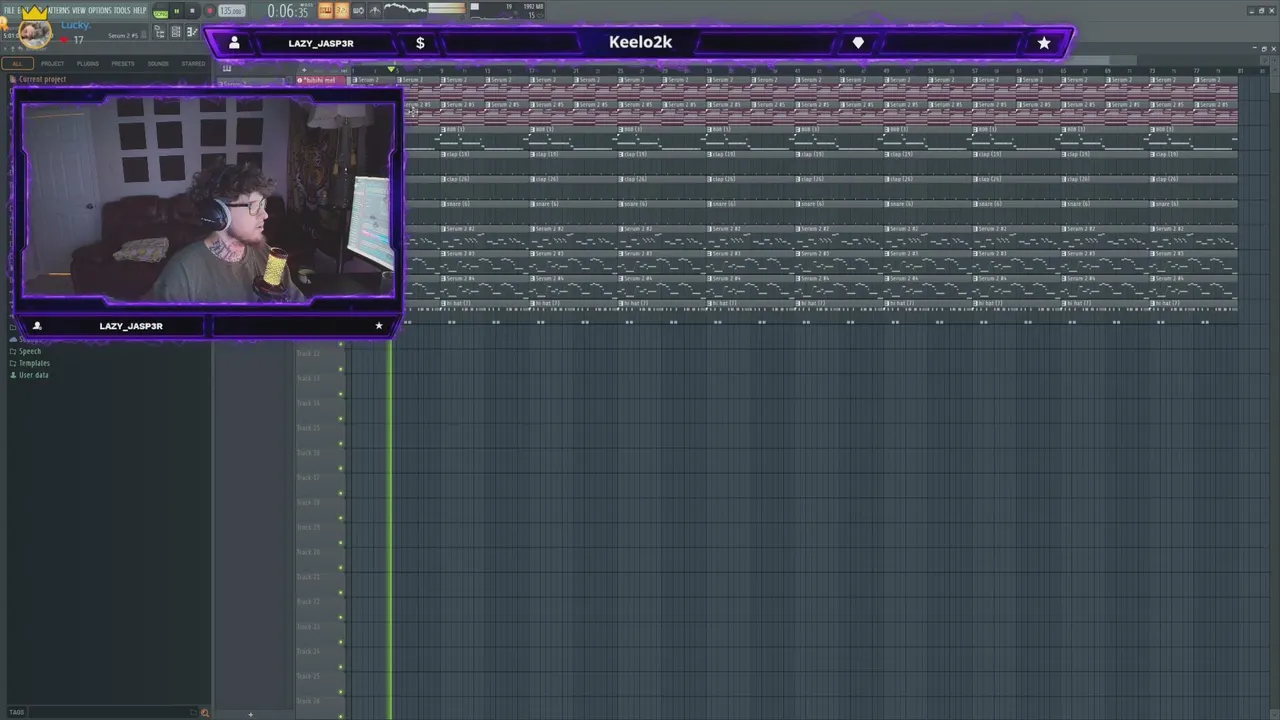The image size is (1280, 720).
Task: Select the Track 23 header label
Action: pyautogui.click(x=309, y=627)
